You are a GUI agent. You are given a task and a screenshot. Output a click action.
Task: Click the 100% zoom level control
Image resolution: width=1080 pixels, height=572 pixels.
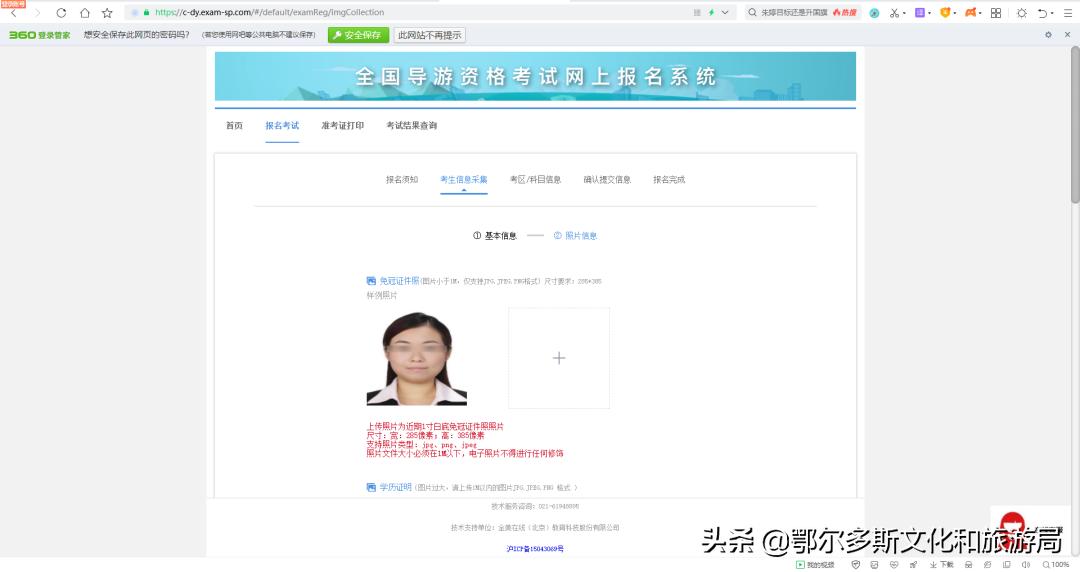pyautogui.click(x=1055, y=564)
